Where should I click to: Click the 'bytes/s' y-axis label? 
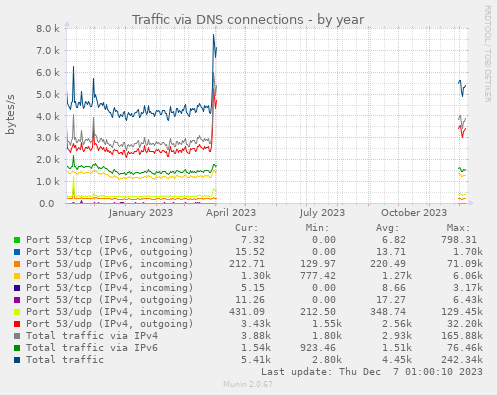(x=10, y=115)
